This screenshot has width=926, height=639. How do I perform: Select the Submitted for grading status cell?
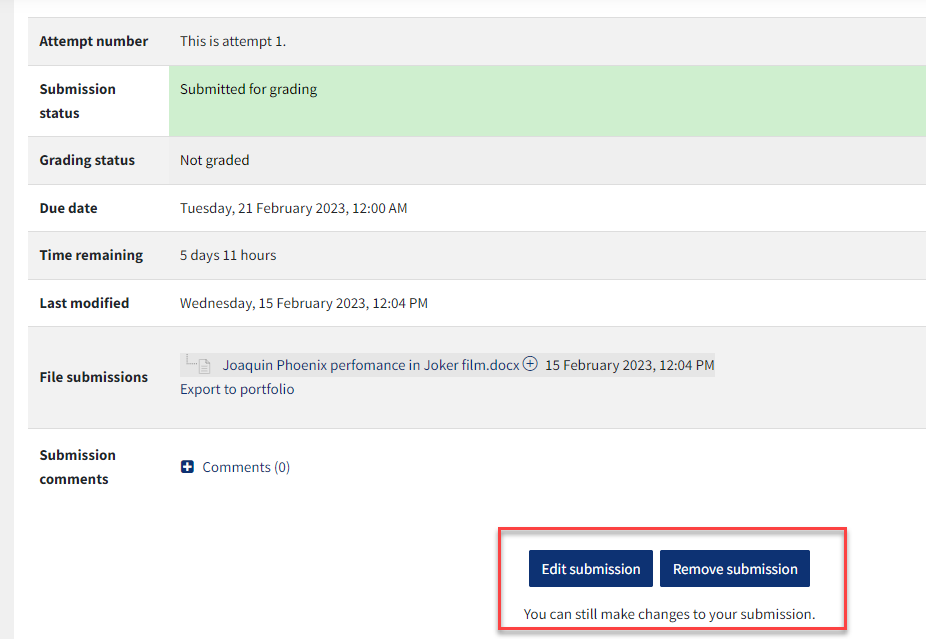click(247, 88)
